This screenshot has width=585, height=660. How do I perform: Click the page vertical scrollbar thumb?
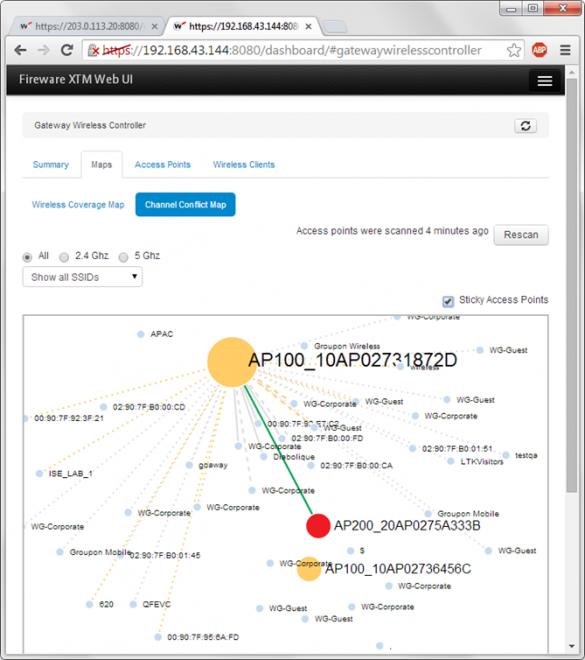point(572,284)
